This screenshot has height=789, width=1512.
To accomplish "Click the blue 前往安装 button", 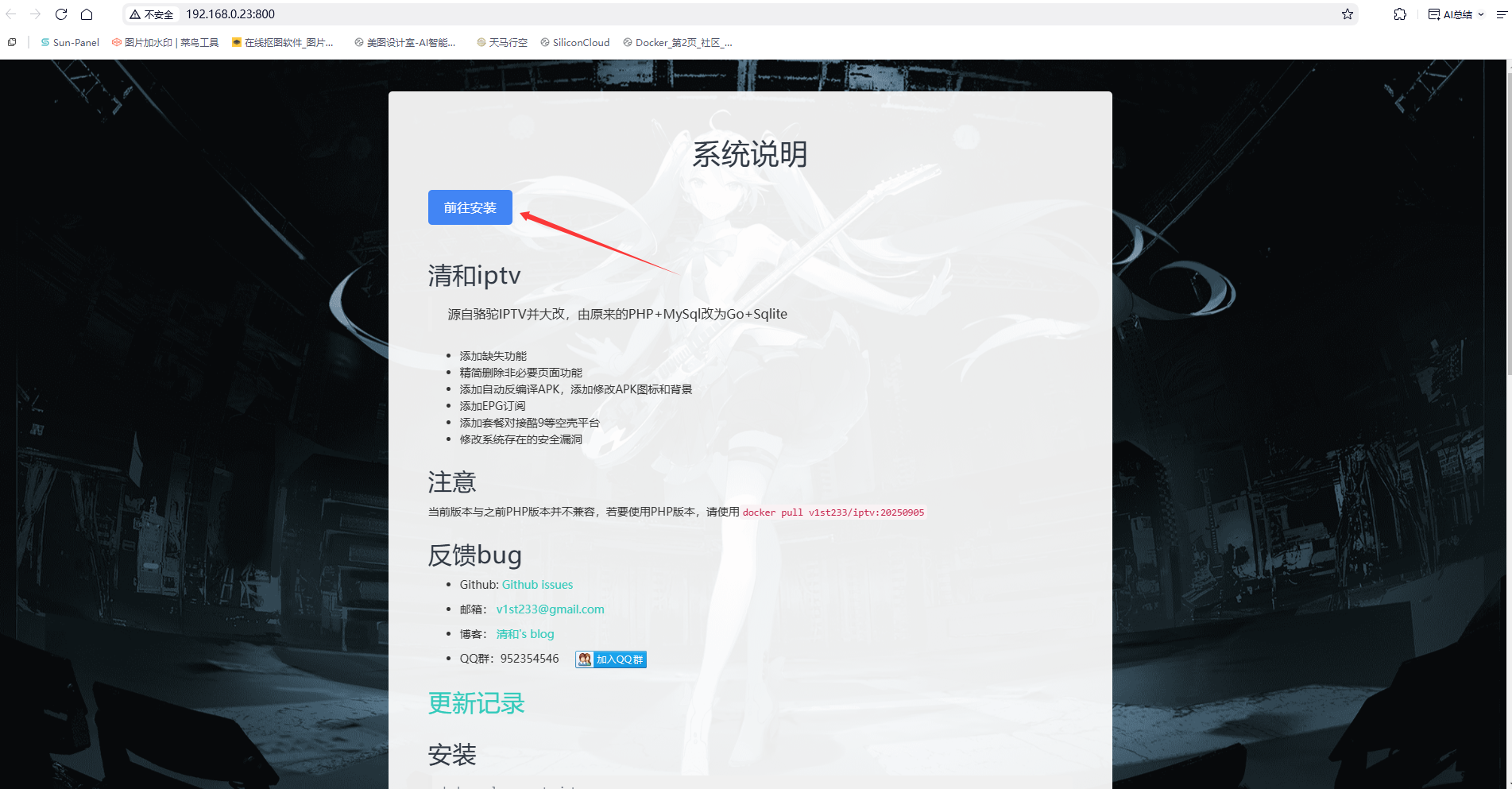I will pyautogui.click(x=470, y=207).
